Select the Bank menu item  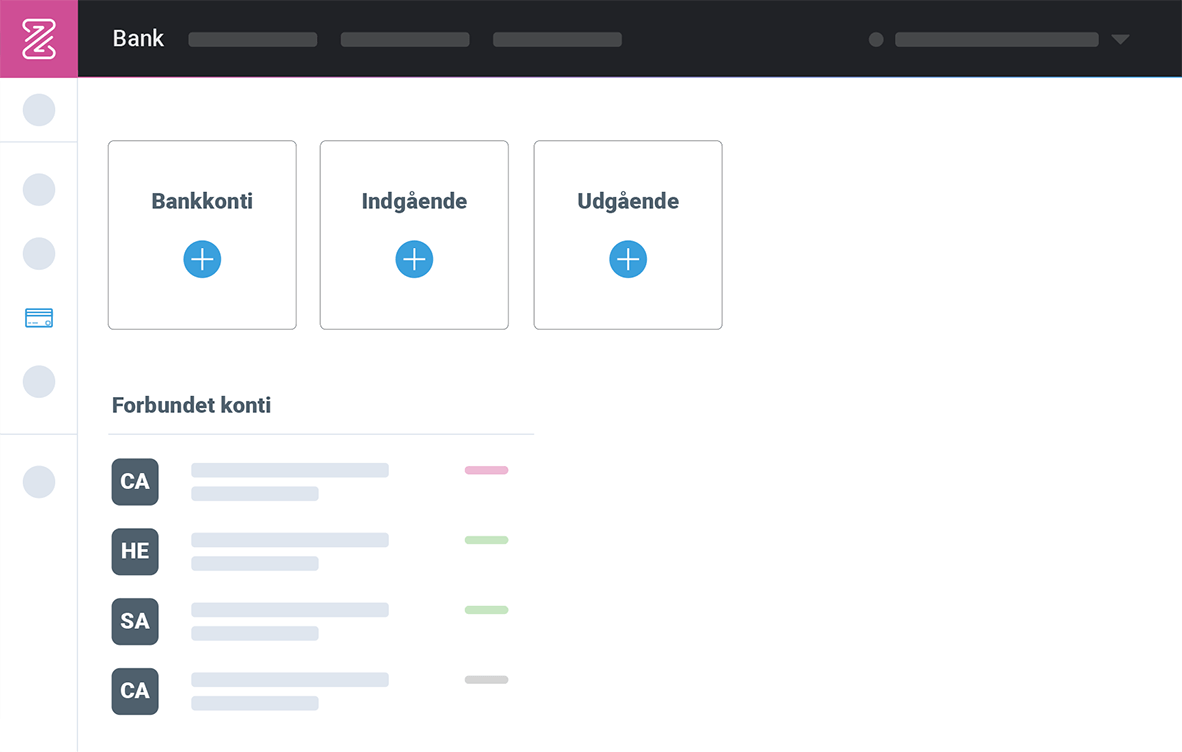138,38
